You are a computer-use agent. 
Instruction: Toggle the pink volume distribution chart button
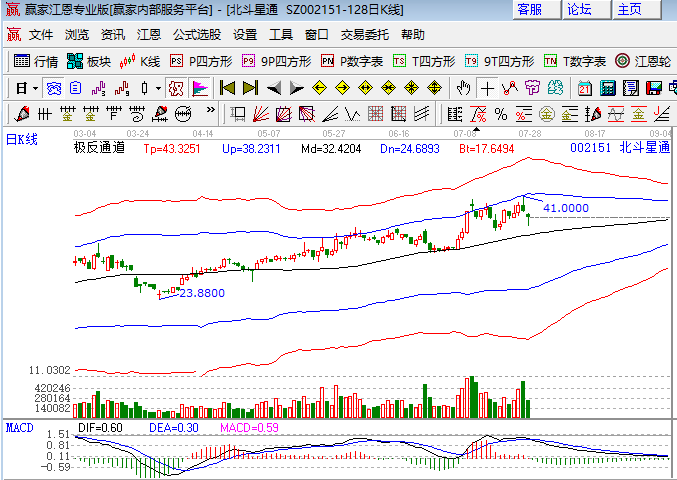(x=199, y=88)
